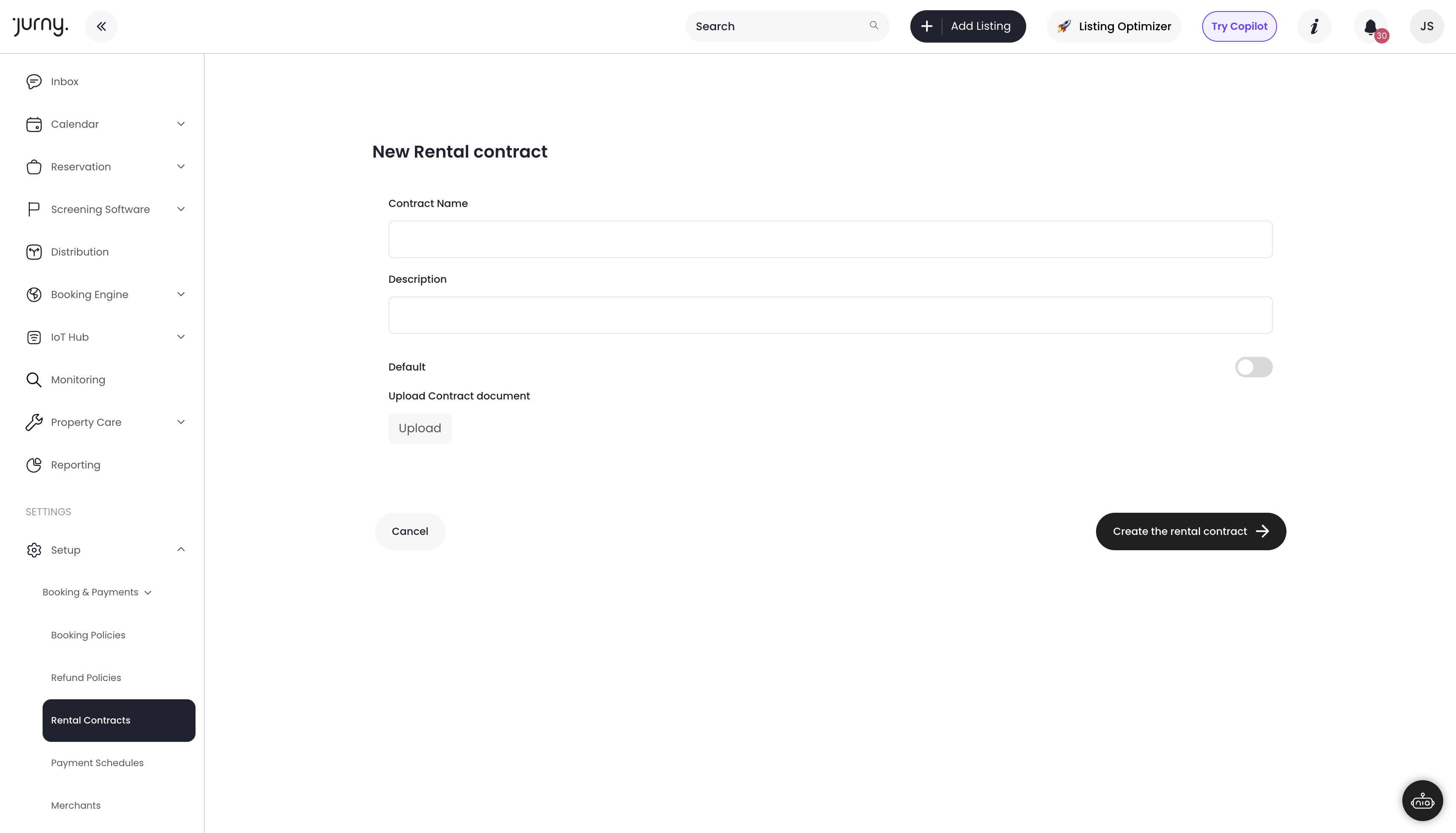The image size is (1456, 833).
Task: Open the Distribution section
Action: coord(80,252)
